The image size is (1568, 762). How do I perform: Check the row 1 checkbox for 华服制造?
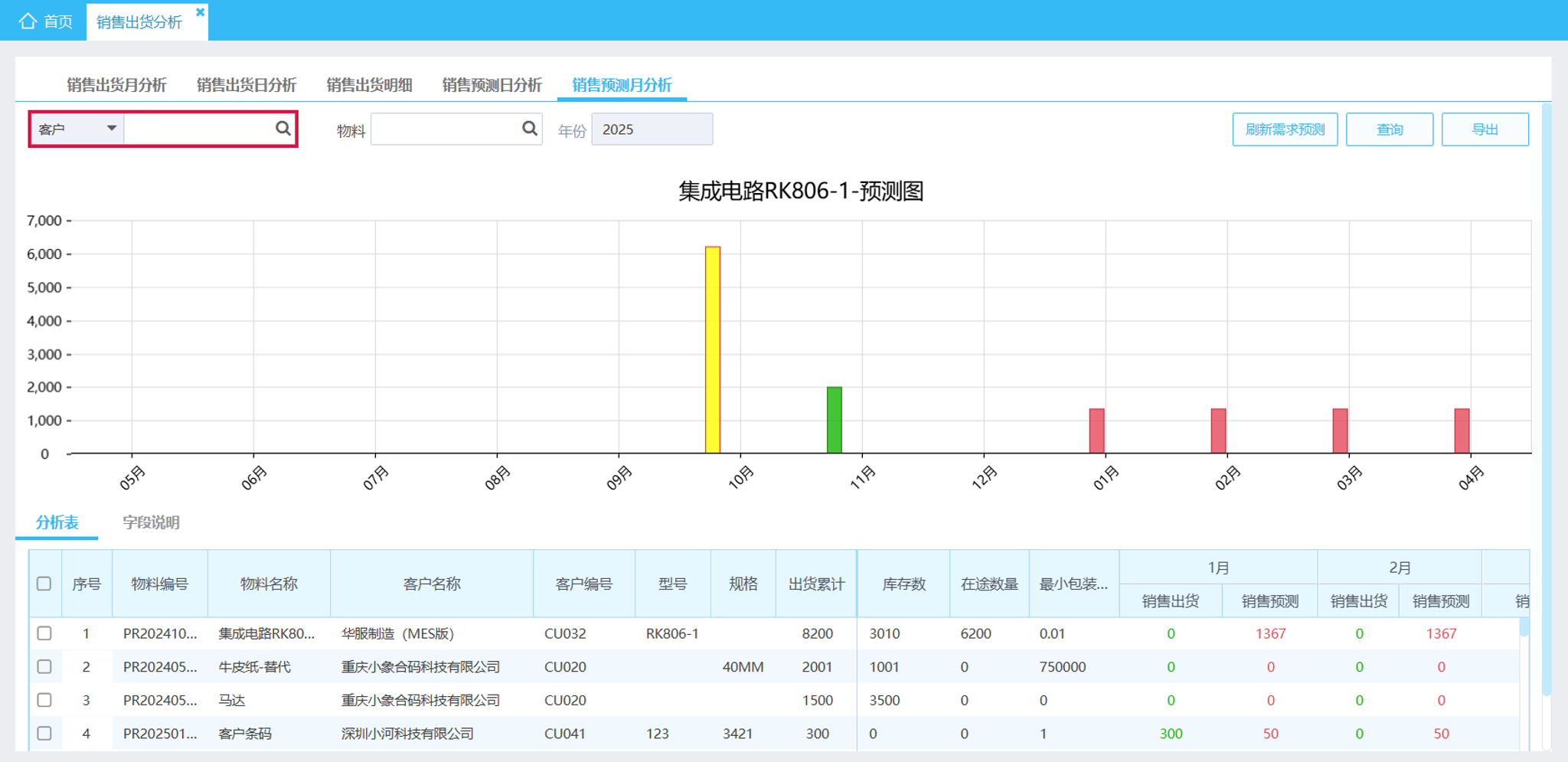(44, 633)
